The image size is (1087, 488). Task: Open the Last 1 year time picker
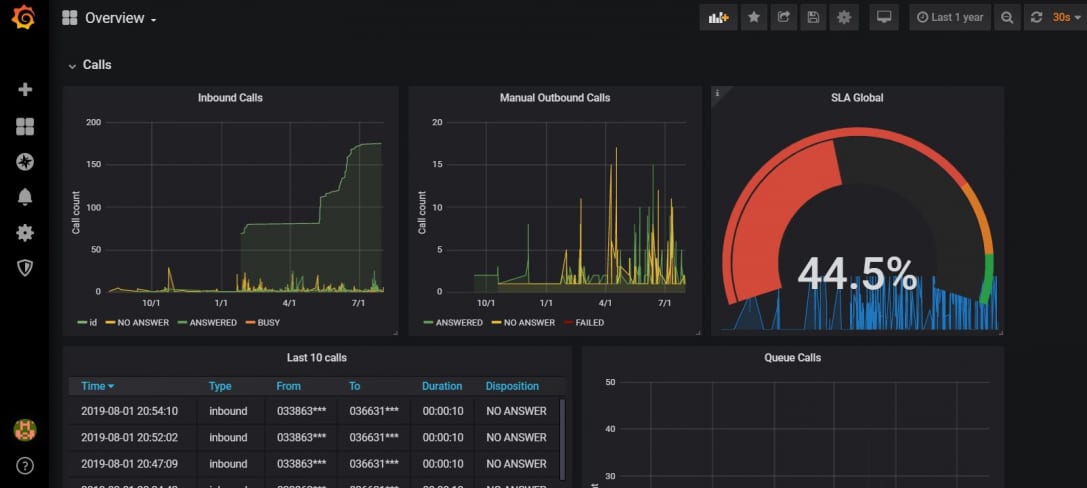click(x=950, y=17)
